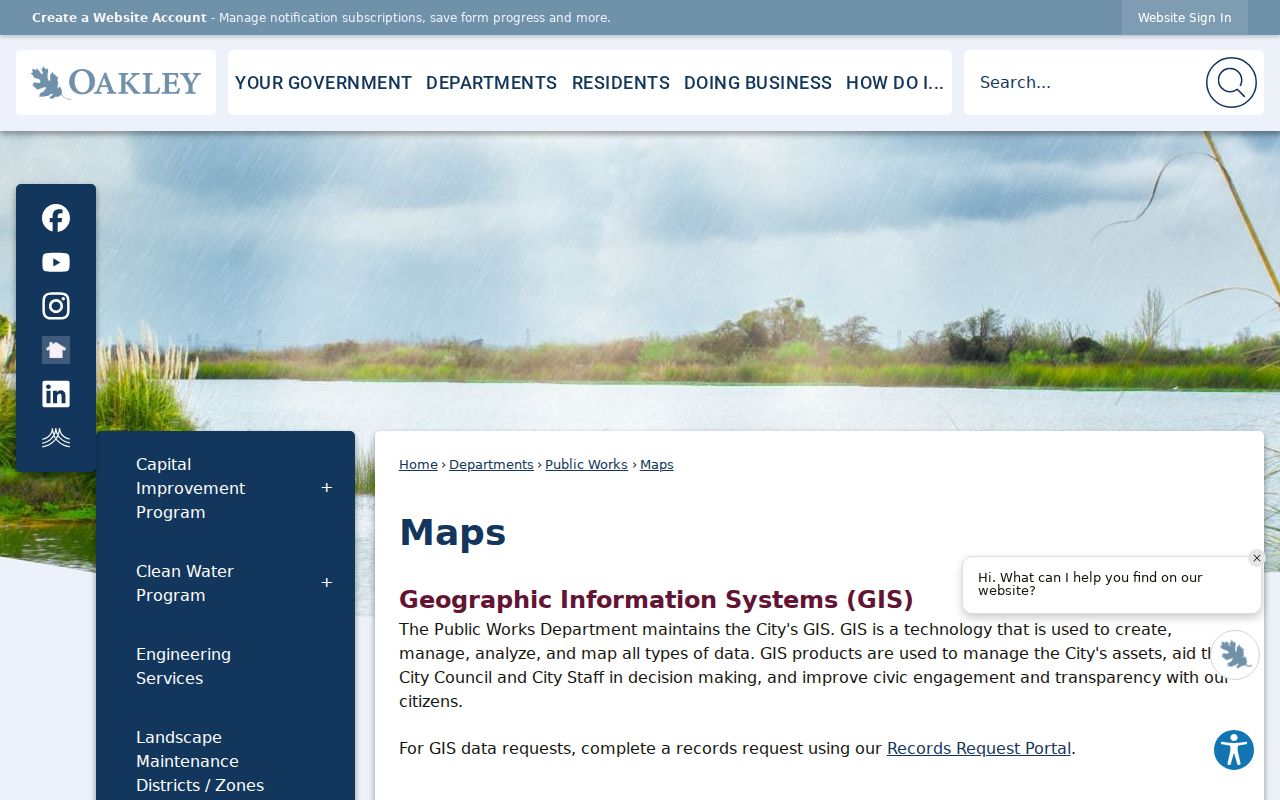The height and width of the screenshot is (800, 1280).
Task: Open the Facebook social icon
Action: [56, 218]
